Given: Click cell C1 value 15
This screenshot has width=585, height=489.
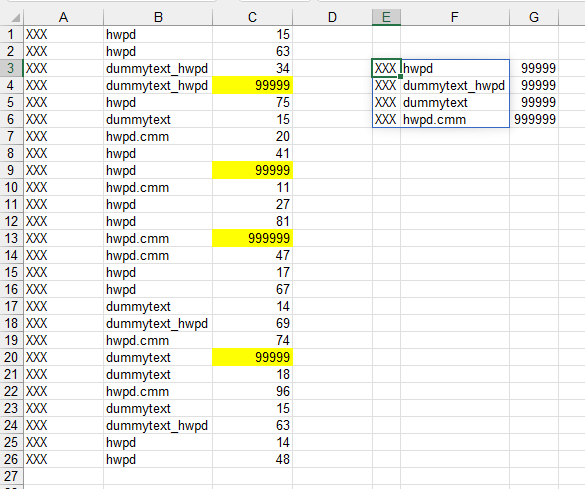Looking at the screenshot, I should 253,34.
